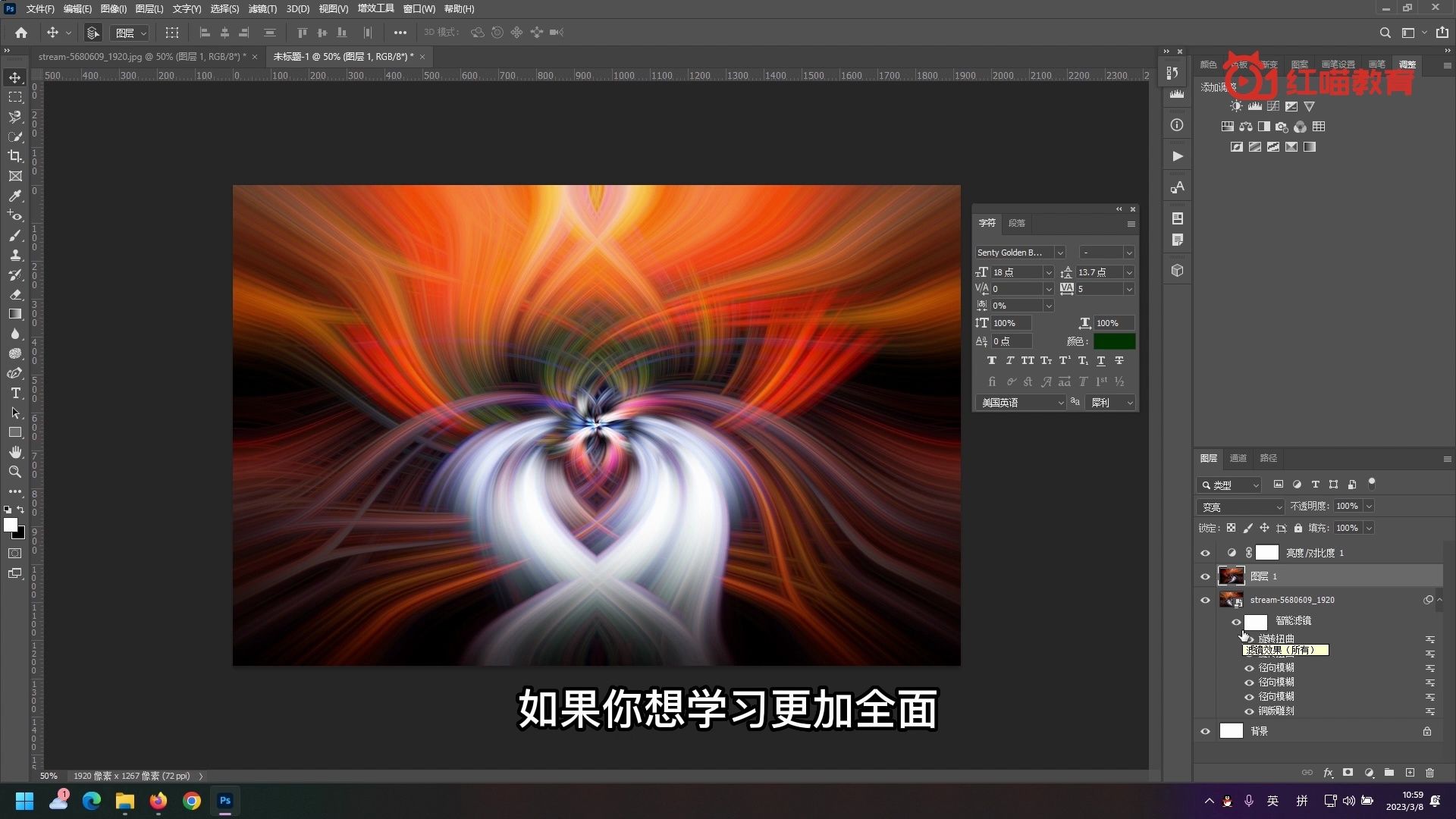1456x819 pixels.
Task: Open the 滤镜(T) menu
Action: tap(262, 9)
